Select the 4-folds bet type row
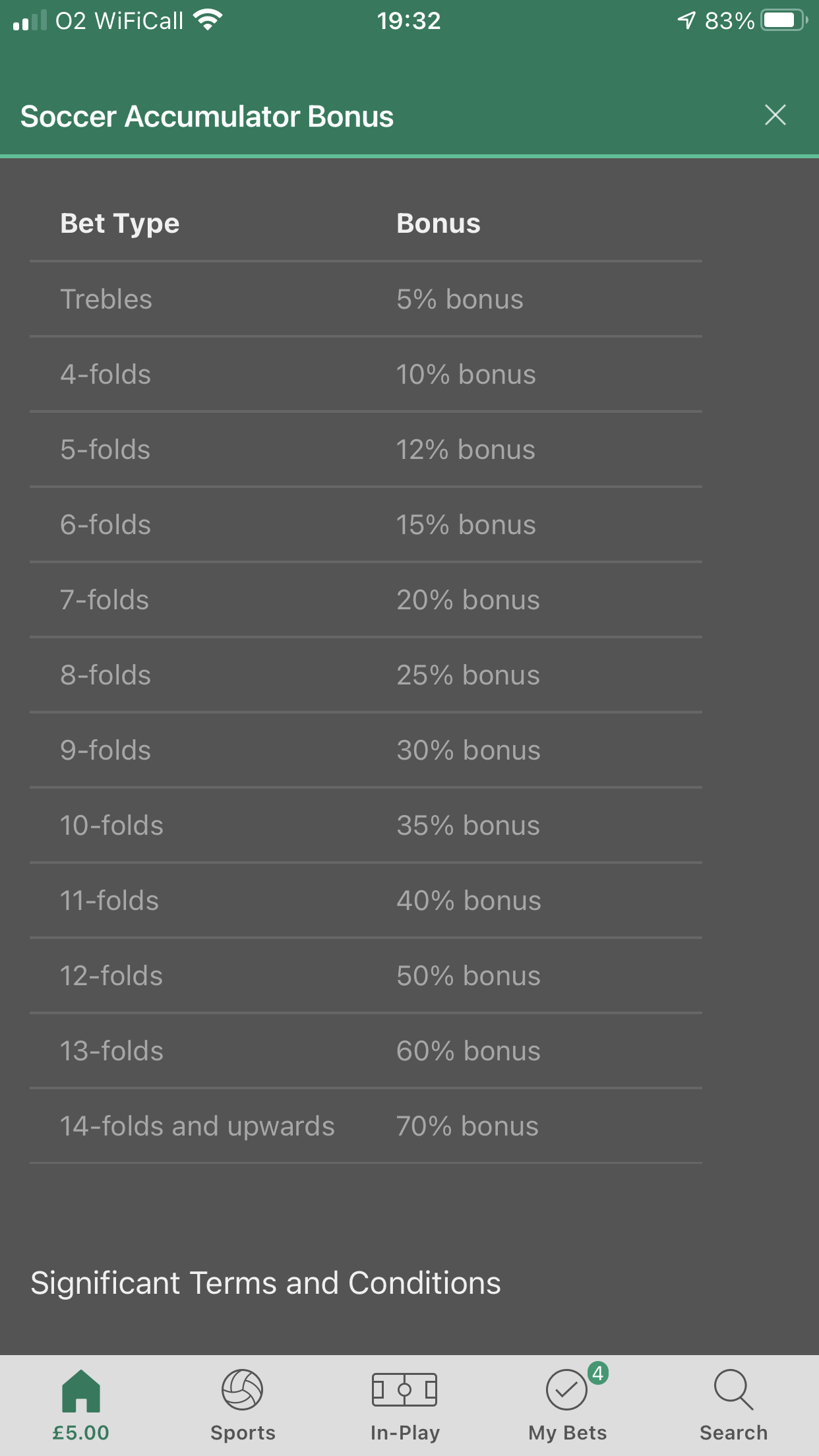 366,375
